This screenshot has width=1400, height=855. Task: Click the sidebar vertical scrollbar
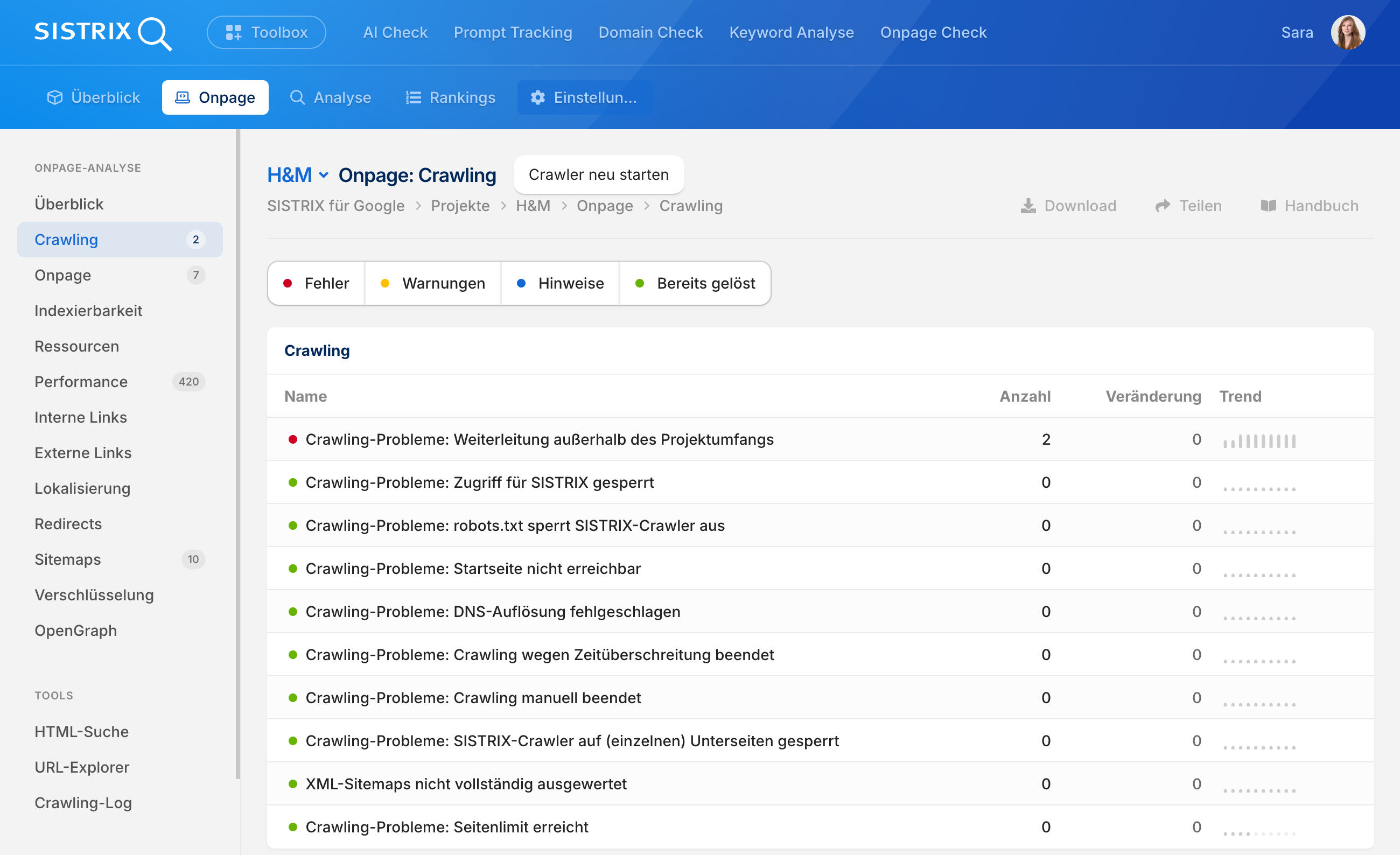pos(238,454)
